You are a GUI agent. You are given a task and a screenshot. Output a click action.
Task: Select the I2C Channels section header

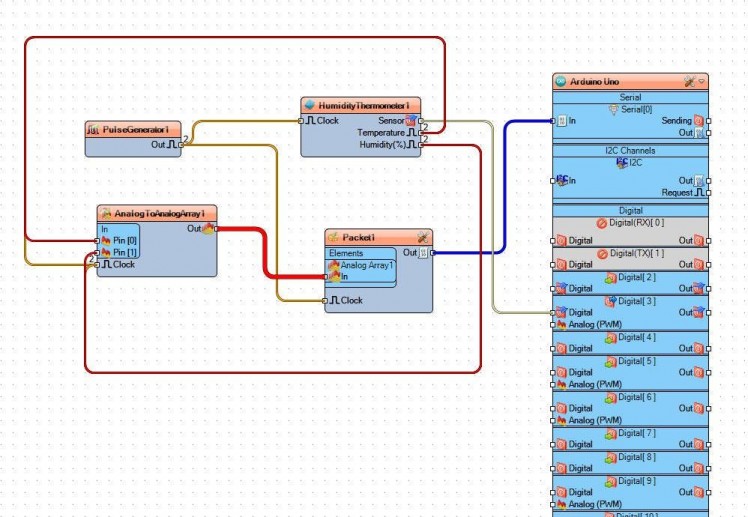(x=631, y=151)
